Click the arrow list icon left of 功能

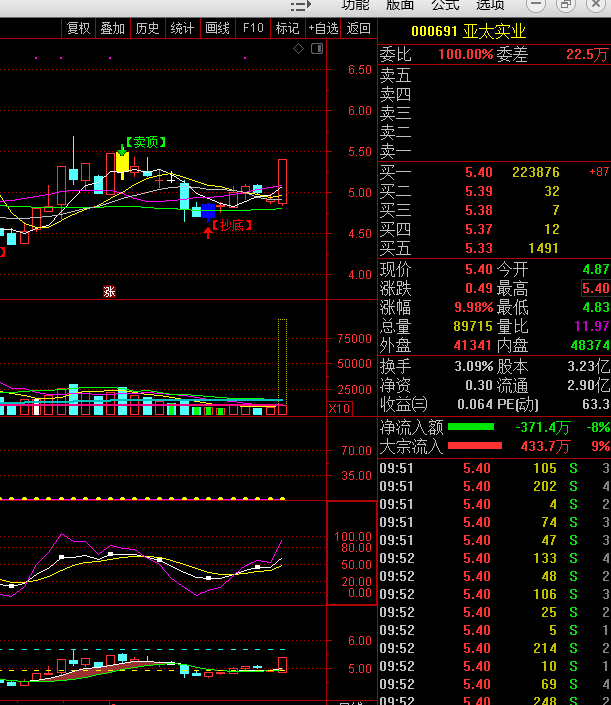301,5
